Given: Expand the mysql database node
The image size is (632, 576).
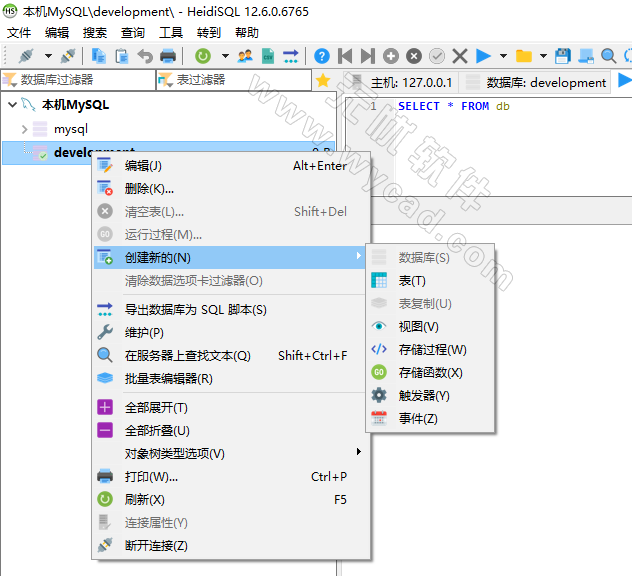Looking at the screenshot, I should pos(25,129).
